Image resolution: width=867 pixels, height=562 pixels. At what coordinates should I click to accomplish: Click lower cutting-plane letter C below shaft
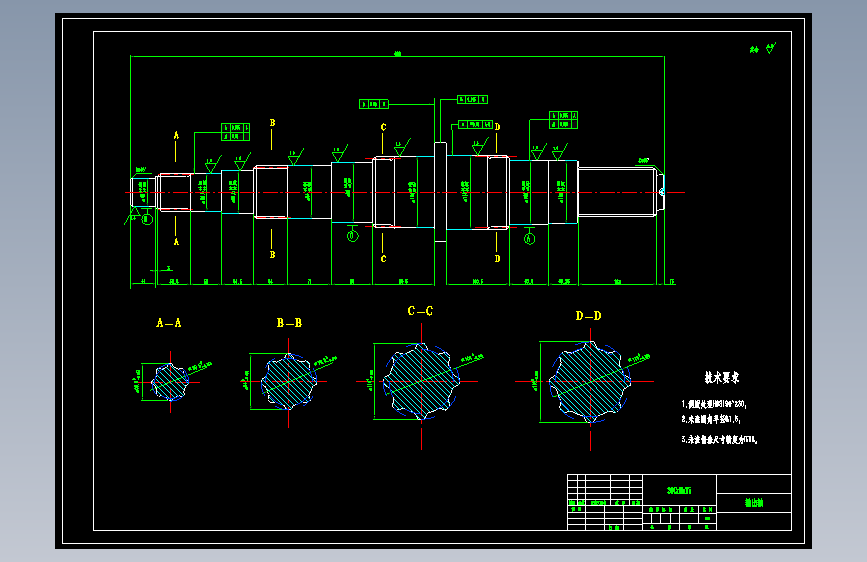[x=383, y=258]
